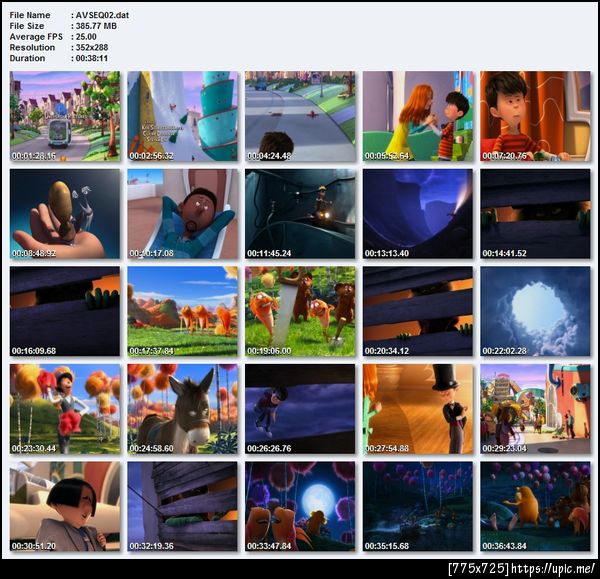Open the fish and bears frame 00:19:06.00
The width and height of the screenshot is (600, 579).
point(300,311)
